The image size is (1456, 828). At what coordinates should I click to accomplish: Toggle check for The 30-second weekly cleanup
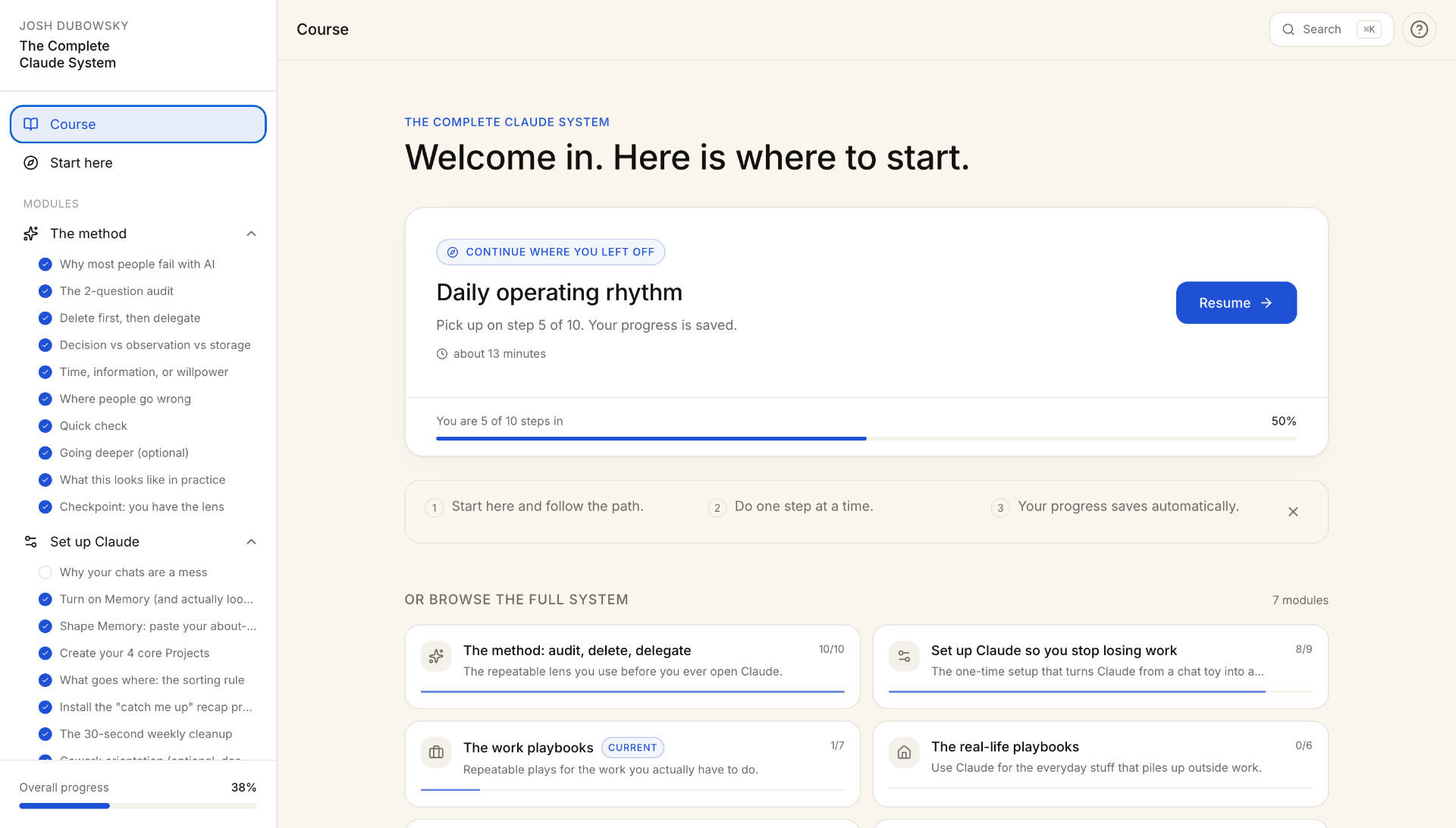[x=45, y=734]
